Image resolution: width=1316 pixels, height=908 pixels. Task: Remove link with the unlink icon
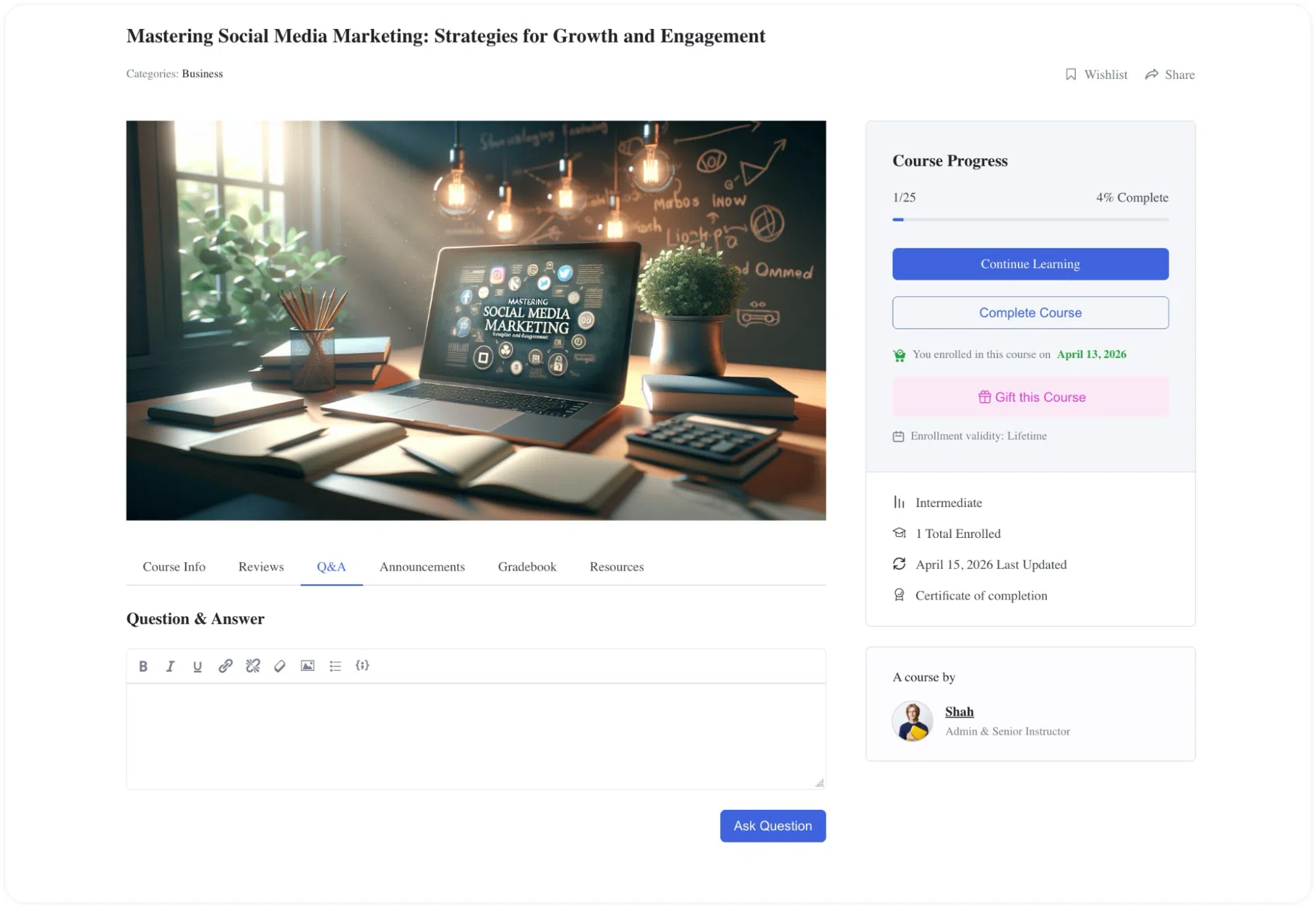click(253, 666)
